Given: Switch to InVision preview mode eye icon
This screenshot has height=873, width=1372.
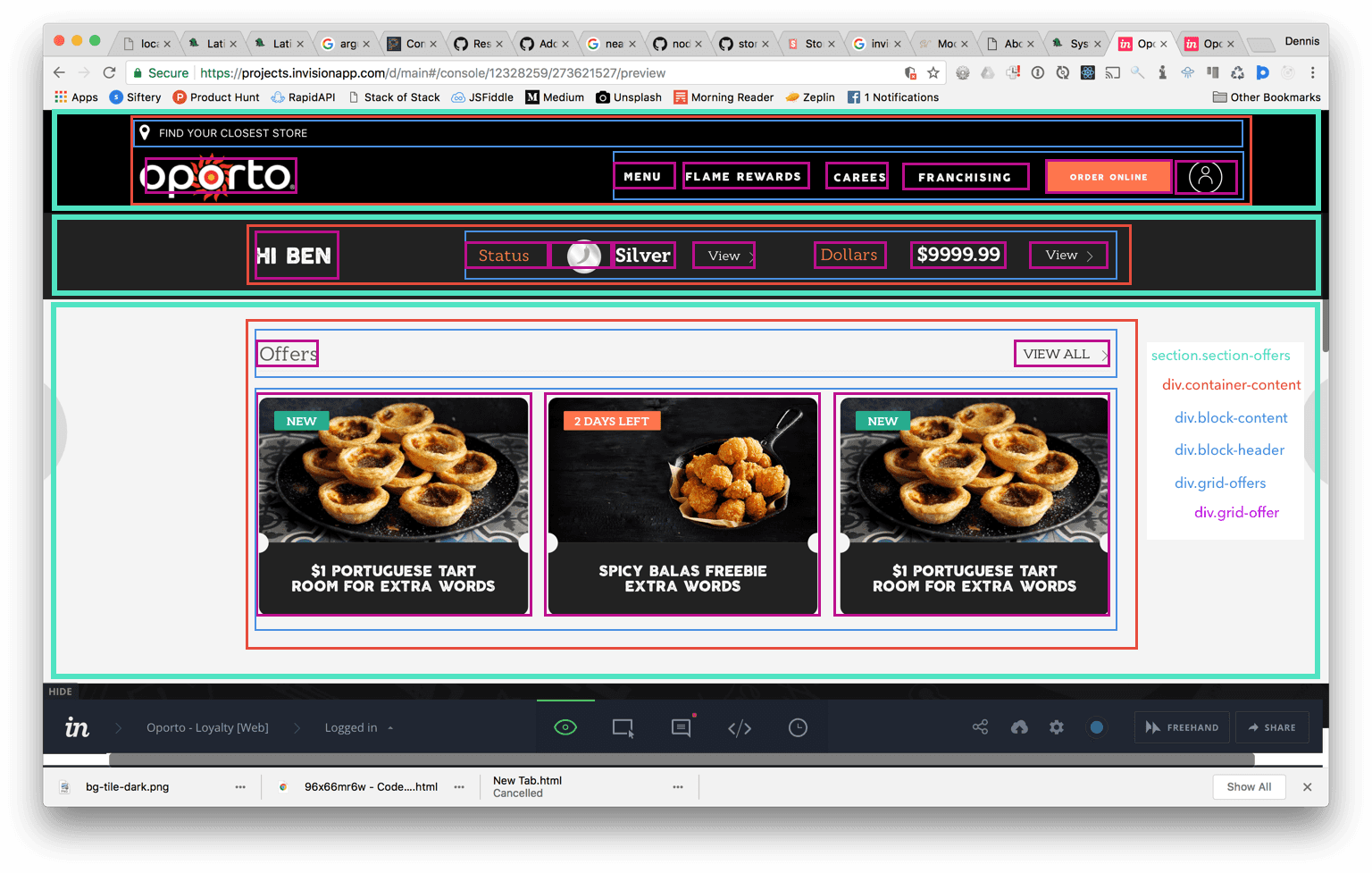Looking at the screenshot, I should (x=565, y=727).
